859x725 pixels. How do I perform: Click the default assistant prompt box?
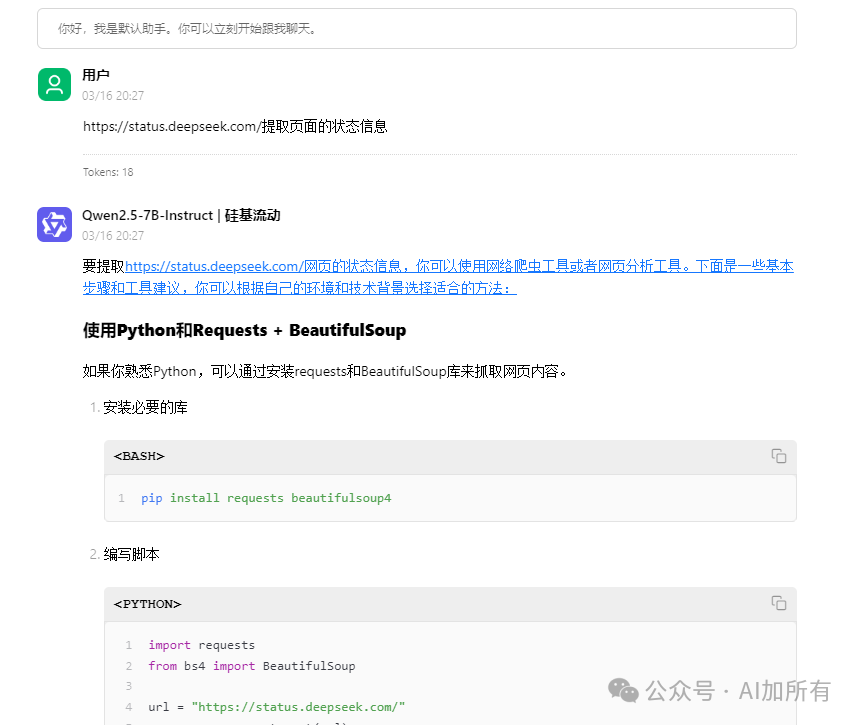pyautogui.click(x=417, y=28)
